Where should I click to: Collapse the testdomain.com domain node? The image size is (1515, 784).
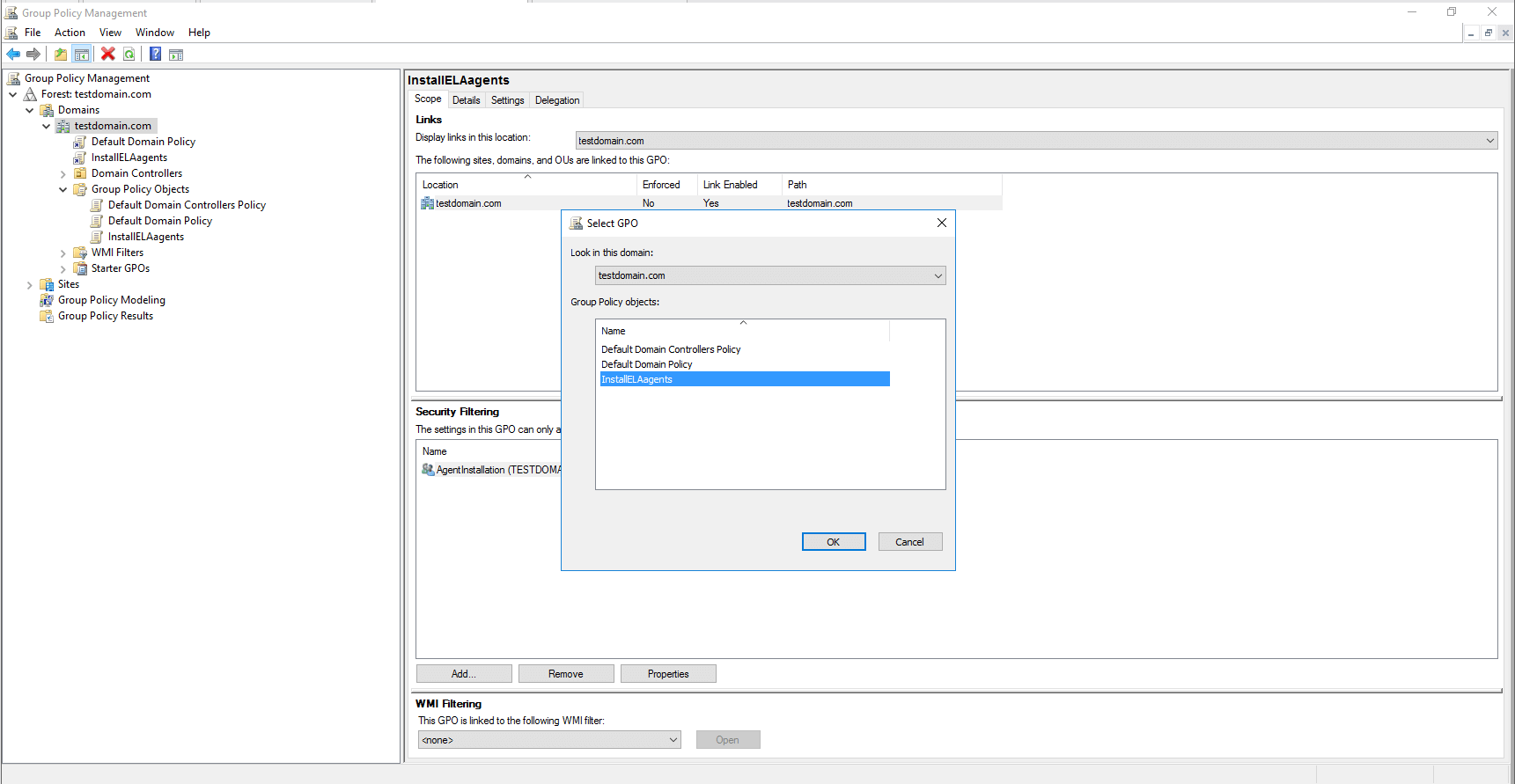[x=47, y=126]
